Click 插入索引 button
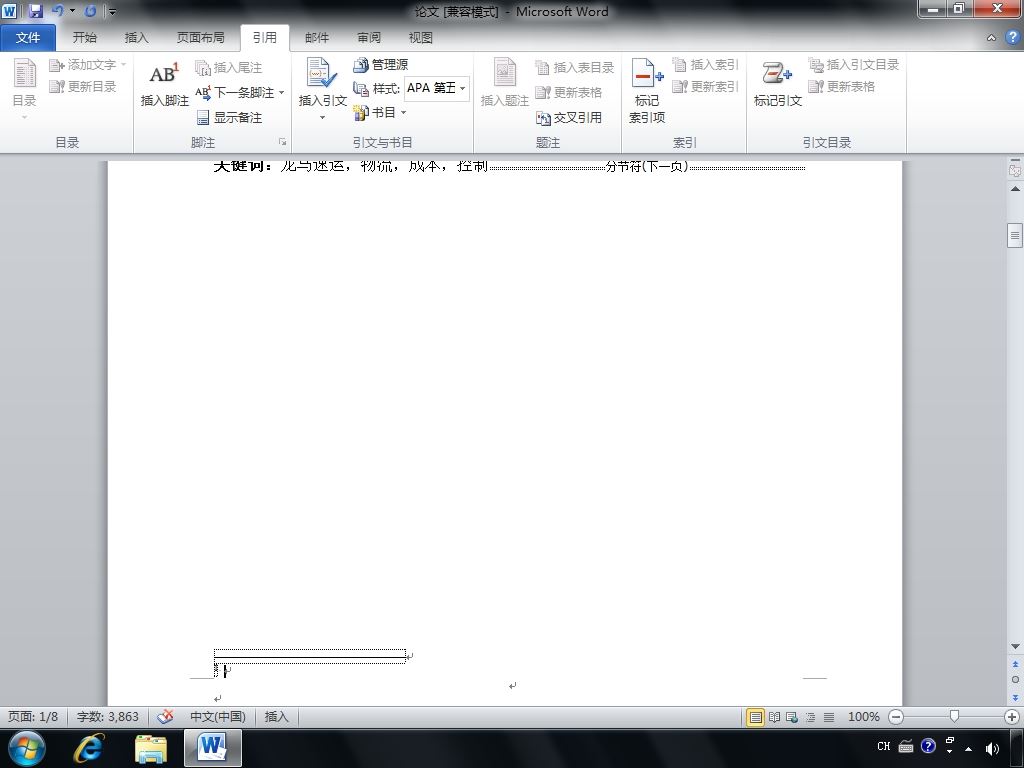 point(705,65)
